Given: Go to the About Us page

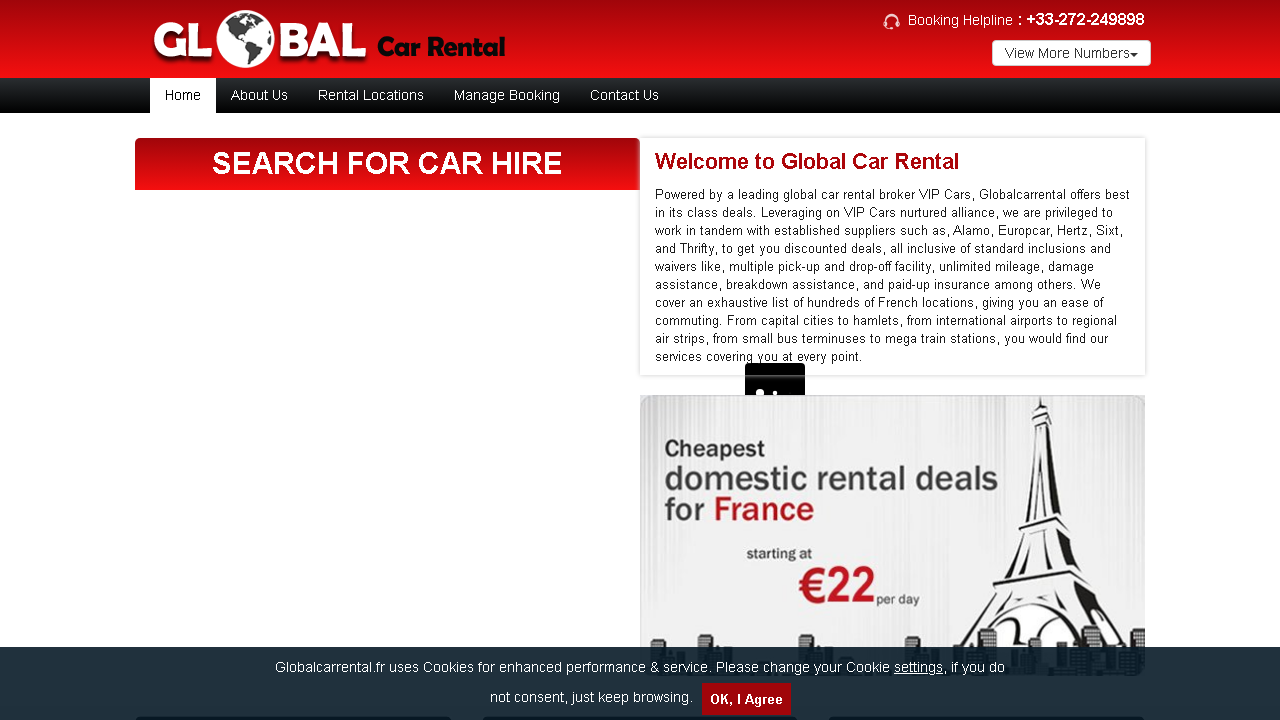Looking at the screenshot, I should click(x=259, y=95).
